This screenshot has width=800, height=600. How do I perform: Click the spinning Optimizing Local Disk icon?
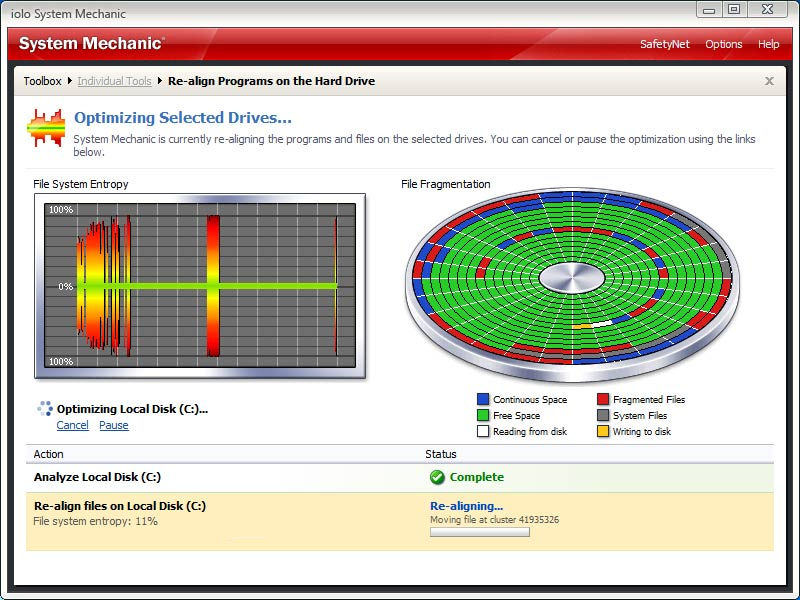(x=44, y=408)
